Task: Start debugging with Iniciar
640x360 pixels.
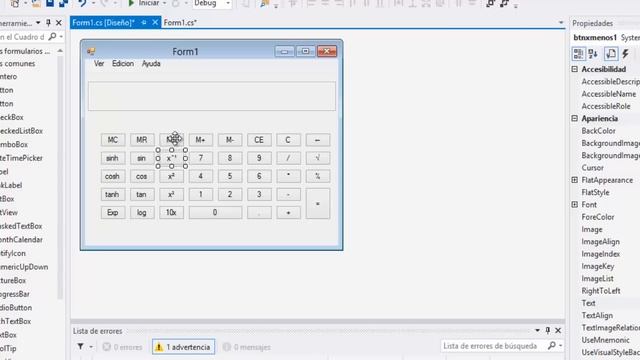Action: (143, 3)
